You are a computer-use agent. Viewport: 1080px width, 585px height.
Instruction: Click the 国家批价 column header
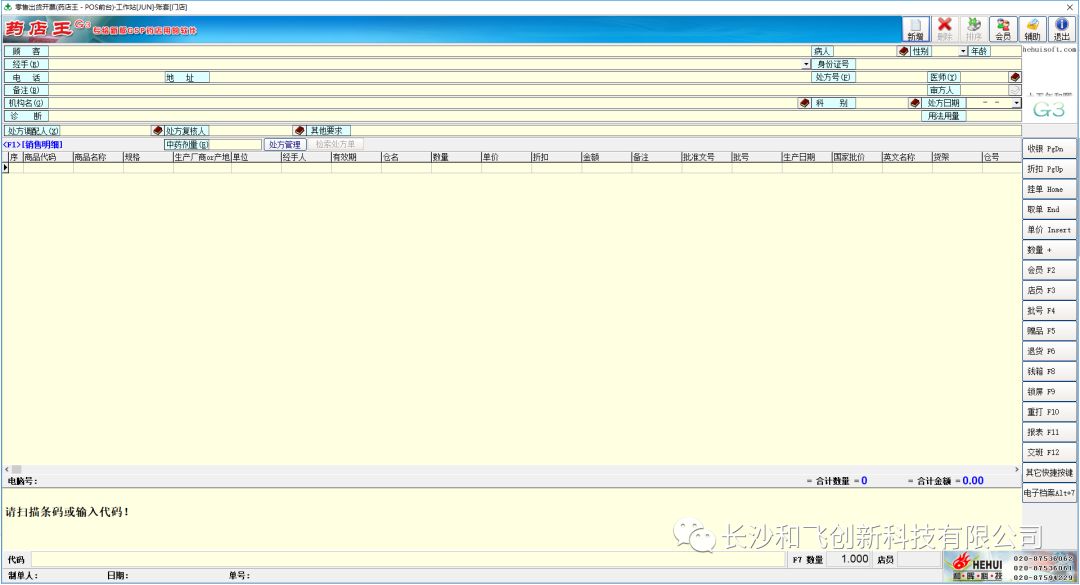tap(856, 157)
